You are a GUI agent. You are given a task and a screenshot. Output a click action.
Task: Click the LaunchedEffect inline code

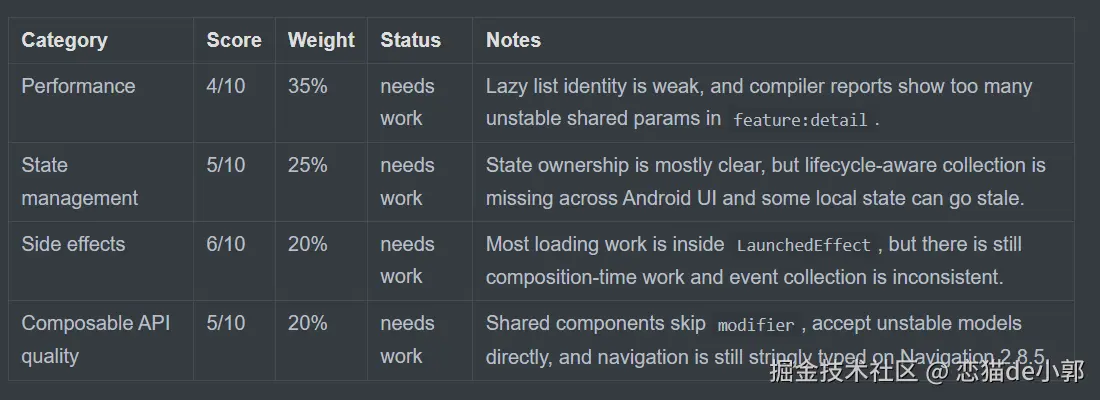pyautogui.click(x=804, y=246)
